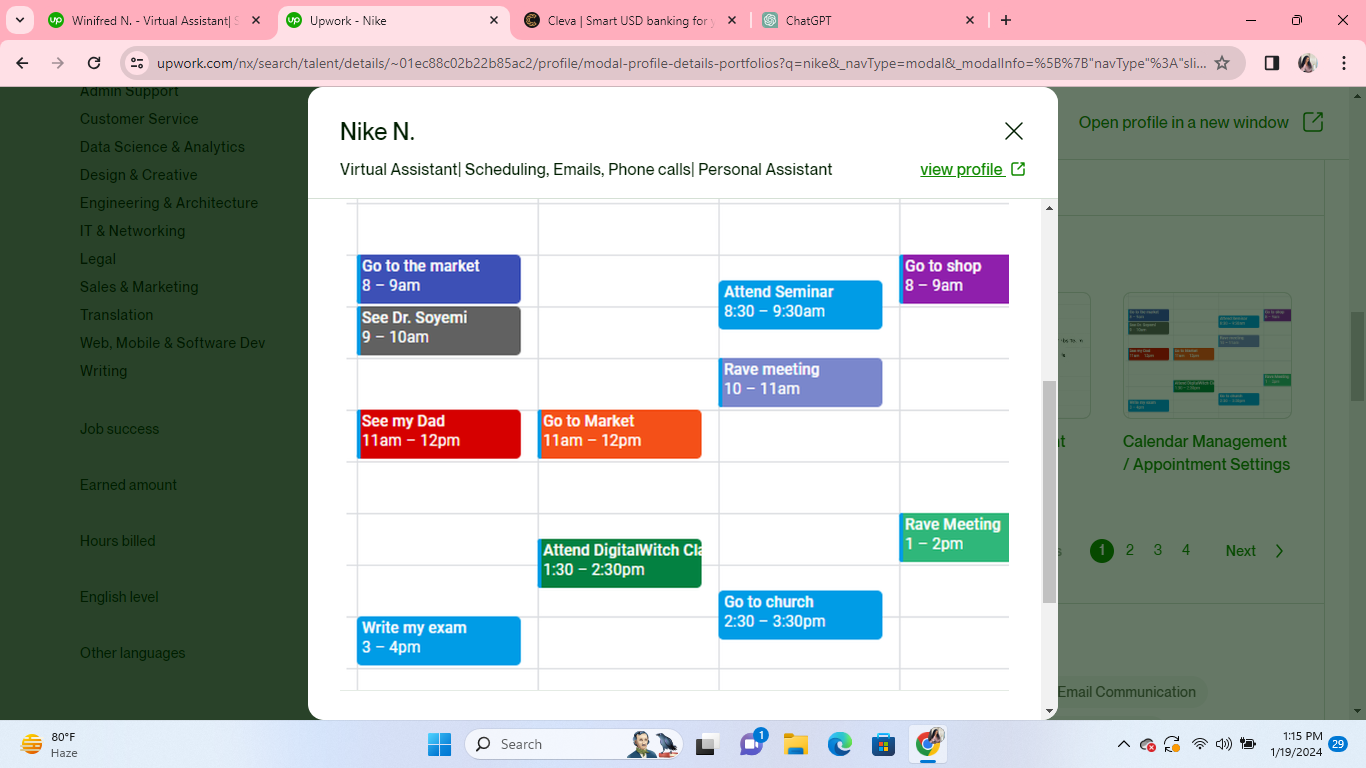1366x768 pixels.
Task: Open Calendar Management portfolio thumbnail
Action: pos(1207,356)
